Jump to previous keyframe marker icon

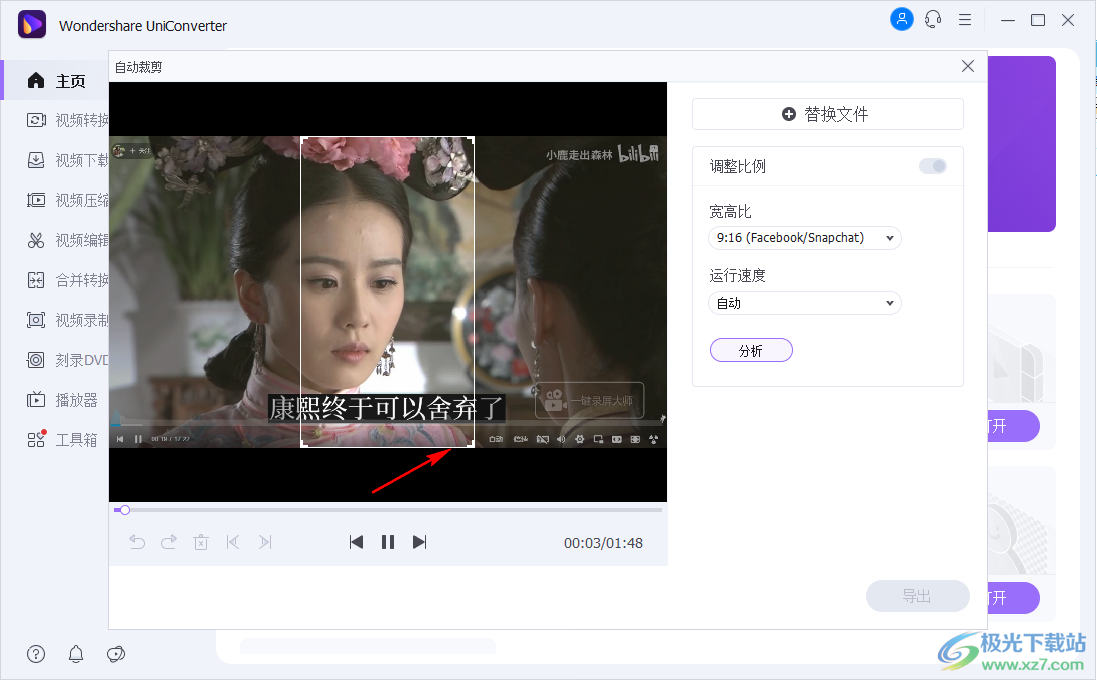(x=233, y=542)
